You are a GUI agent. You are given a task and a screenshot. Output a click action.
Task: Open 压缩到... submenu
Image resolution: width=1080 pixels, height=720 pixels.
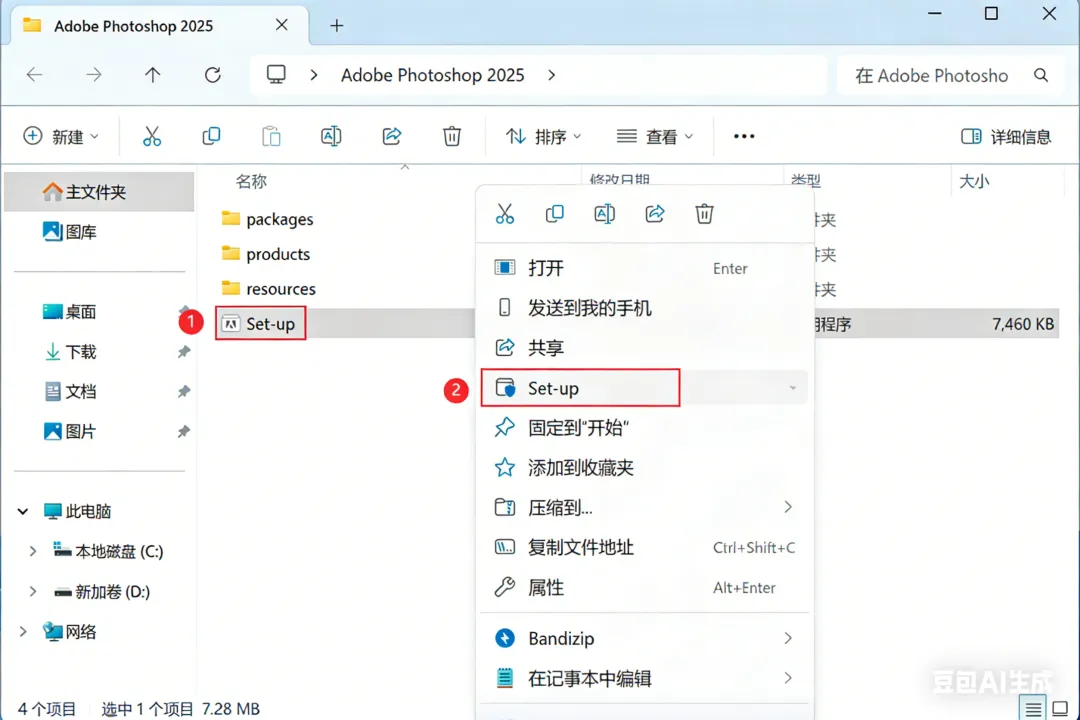click(x=644, y=508)
